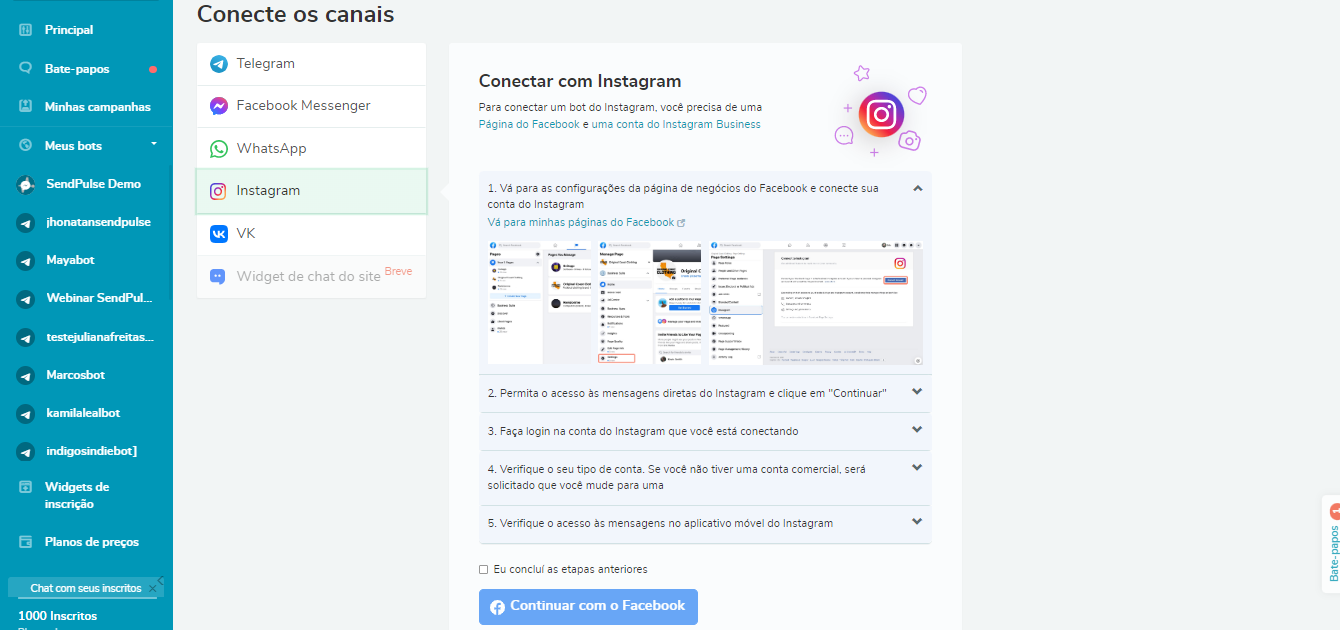This screenshot has height=630, width=1340.
Task: Close the "Chat com seus inscritos" banner
Action: 152,588
